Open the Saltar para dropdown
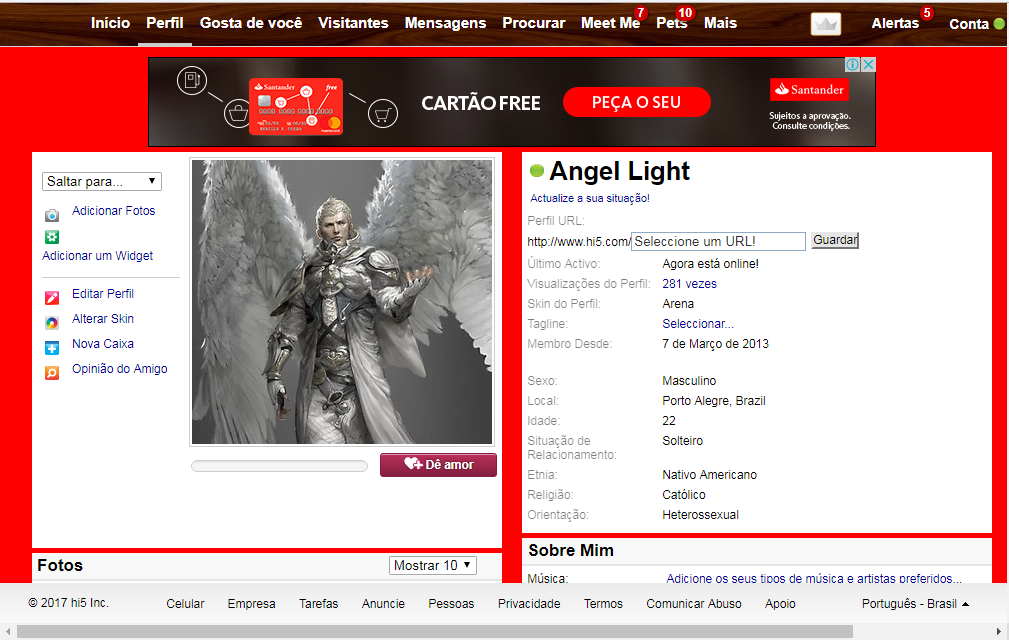 pos(102,181)
